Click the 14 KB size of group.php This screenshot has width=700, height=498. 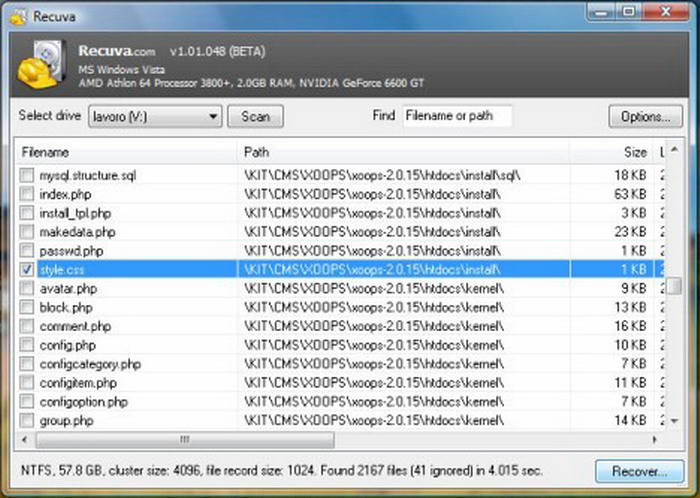[x=630, y=420]
